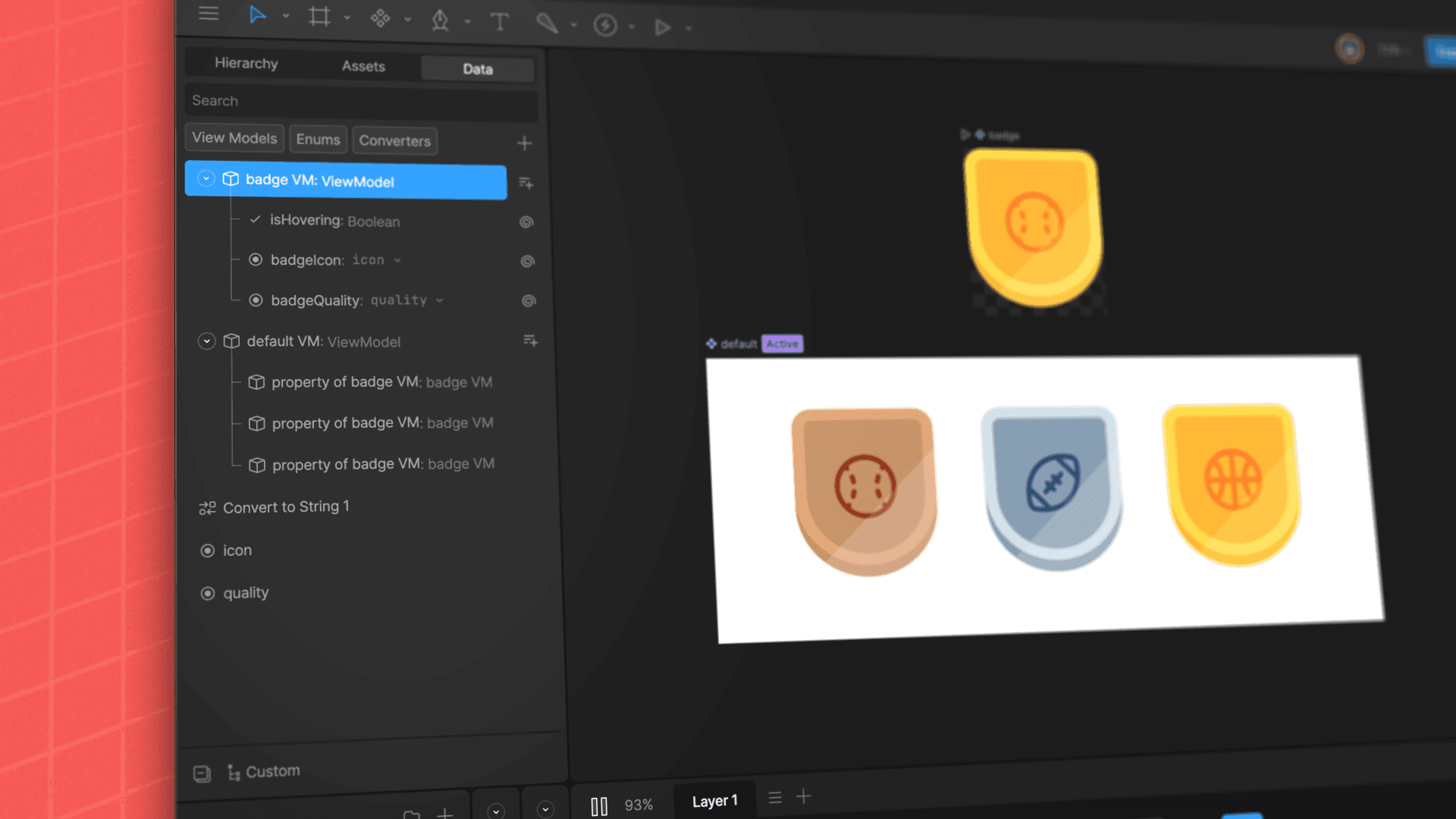Image resolution: width=1456 pixels, height=819 pixels.
Task: Click add property icon for badge VM
Action: click(526, 183)
